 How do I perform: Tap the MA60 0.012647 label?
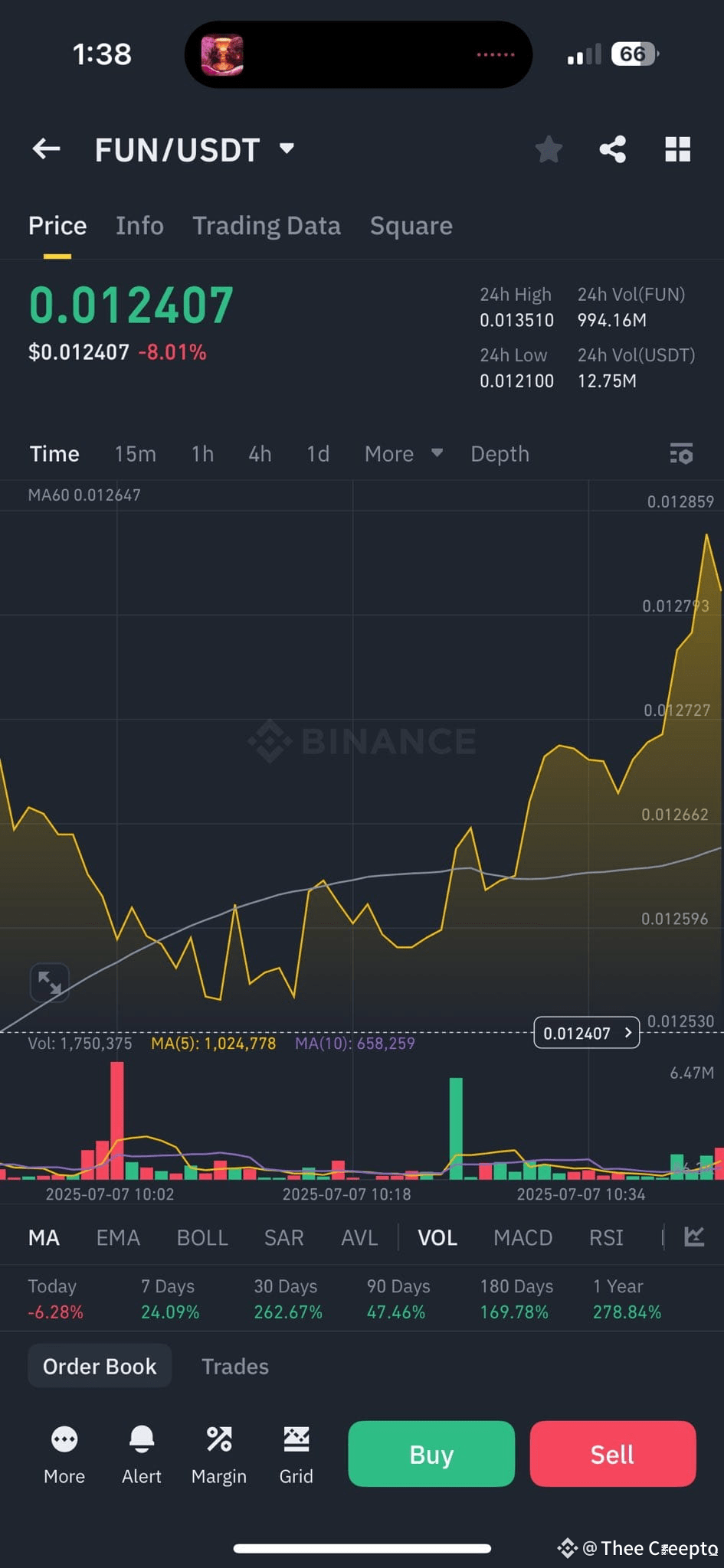pos(84,495)
